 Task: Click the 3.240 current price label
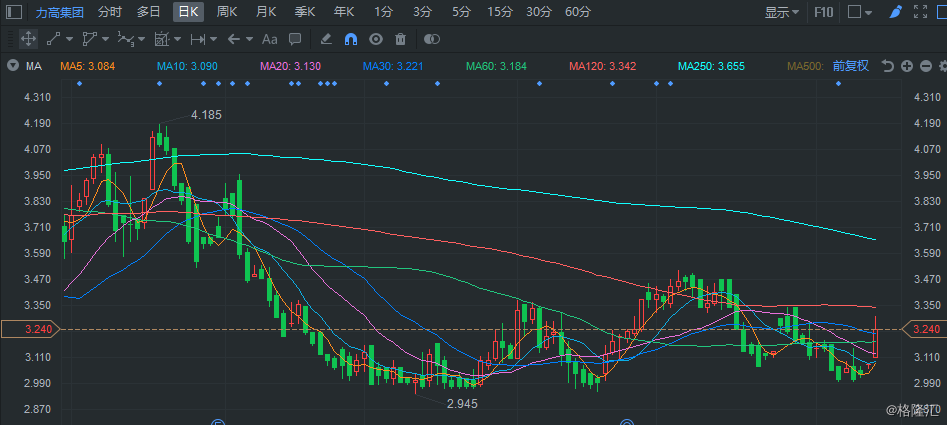click(x=20, y=329)
